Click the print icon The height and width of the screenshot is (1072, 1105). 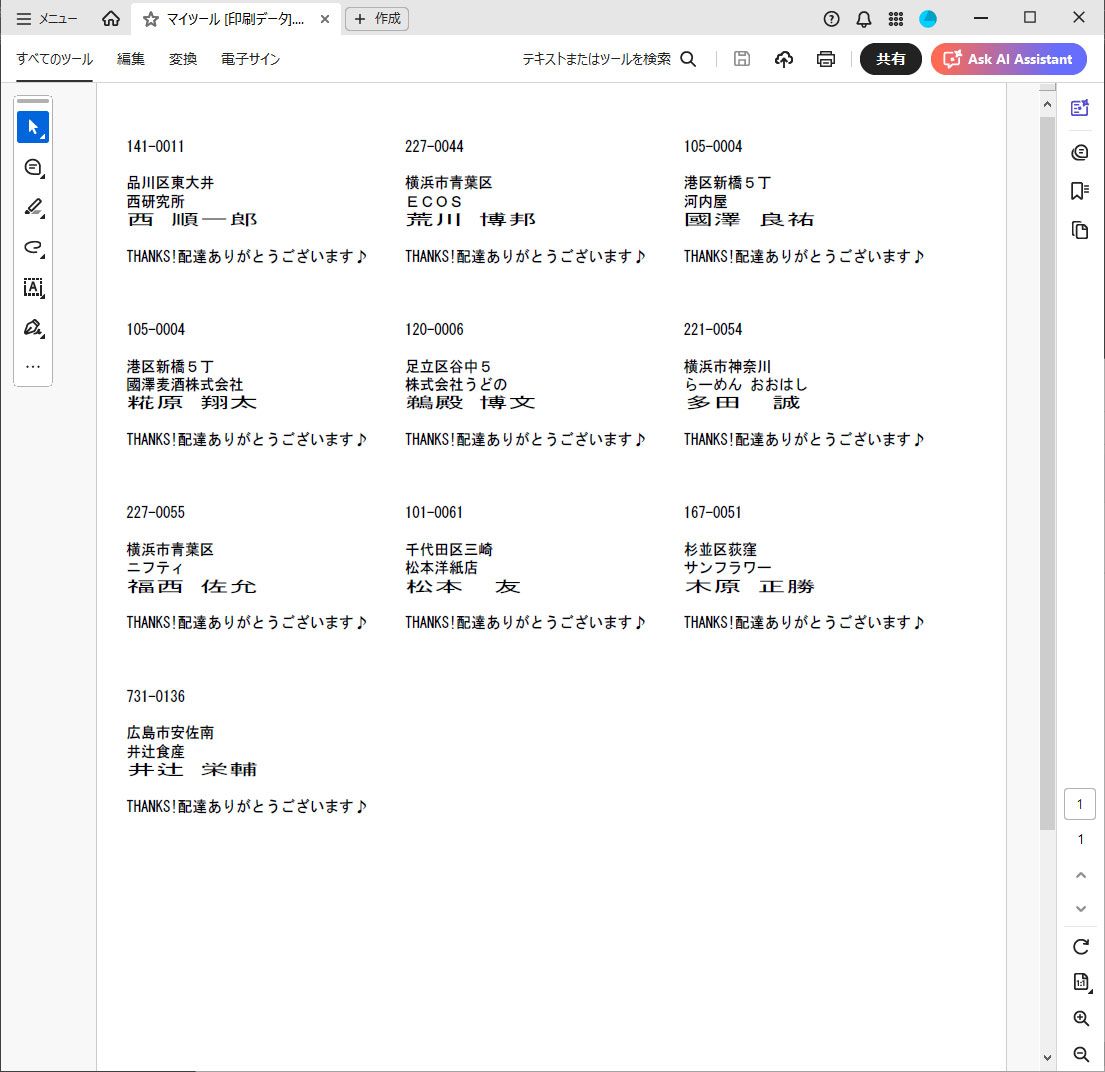click(826, 59)
